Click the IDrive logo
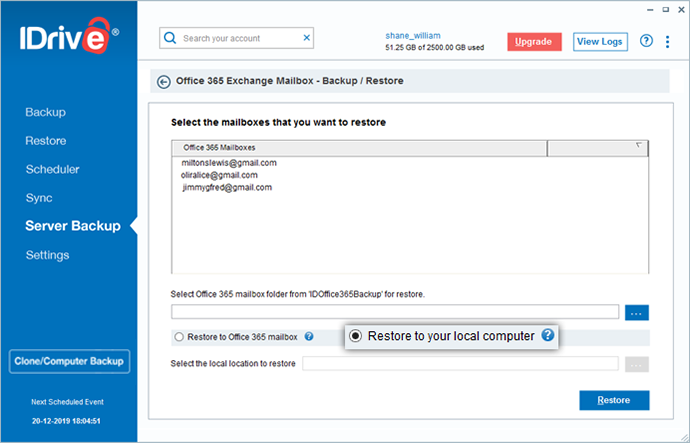This screenshot has width=690, height=443. (x=69, y=36)
